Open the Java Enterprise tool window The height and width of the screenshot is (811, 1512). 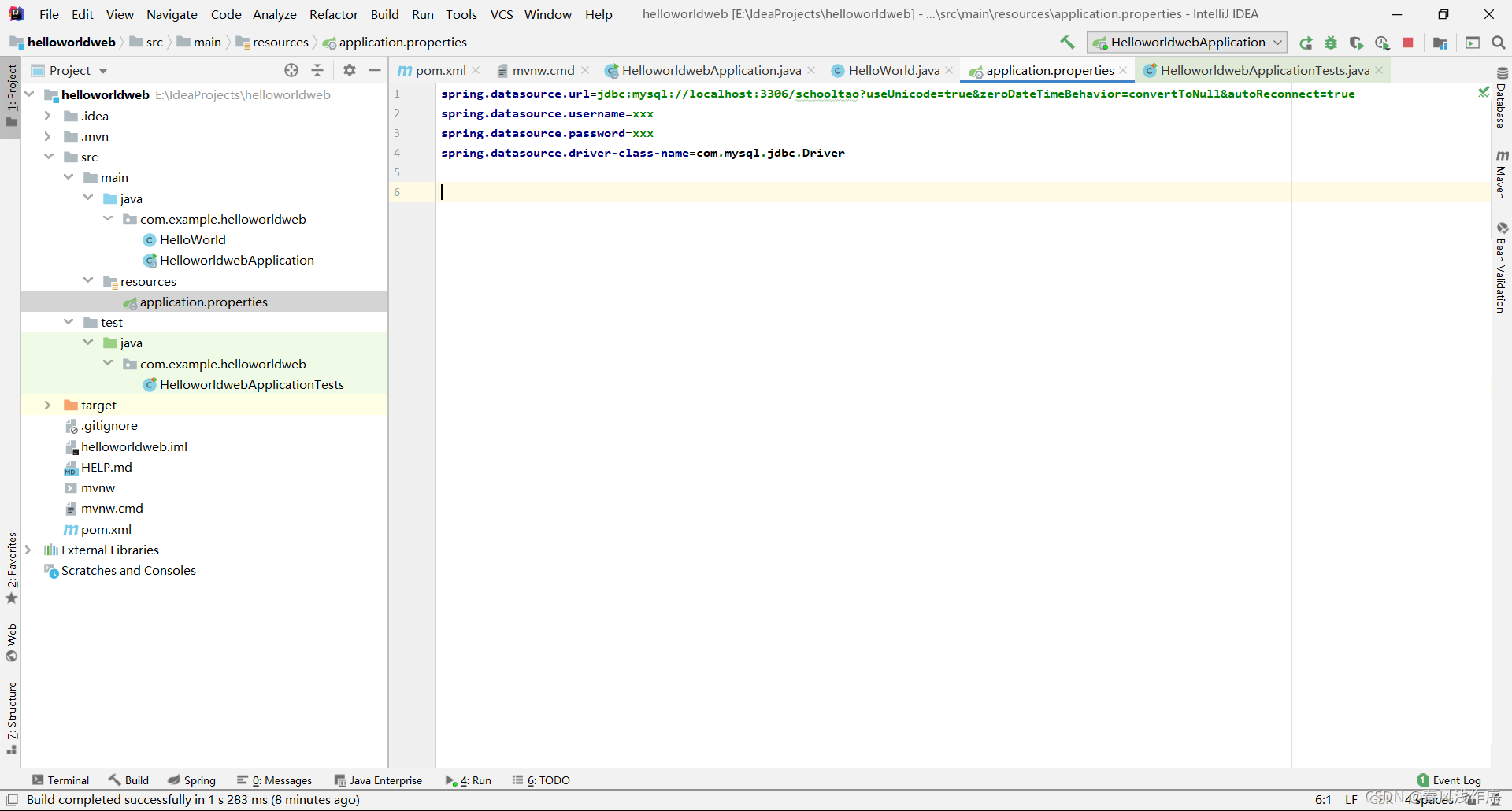tap(378, 780)
